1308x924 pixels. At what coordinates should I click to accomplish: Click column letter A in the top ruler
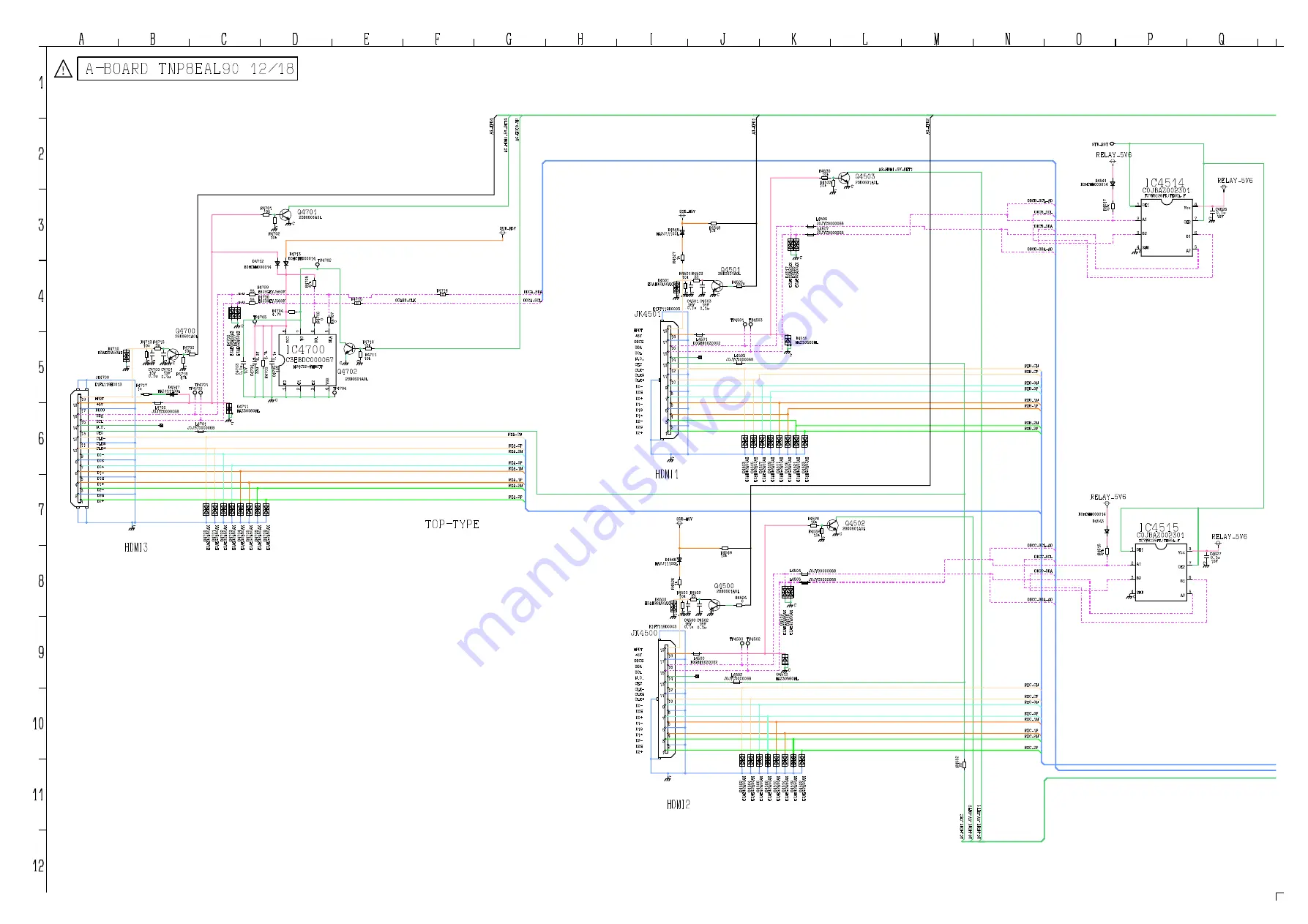pyautogui.click(x=81, y=40)
